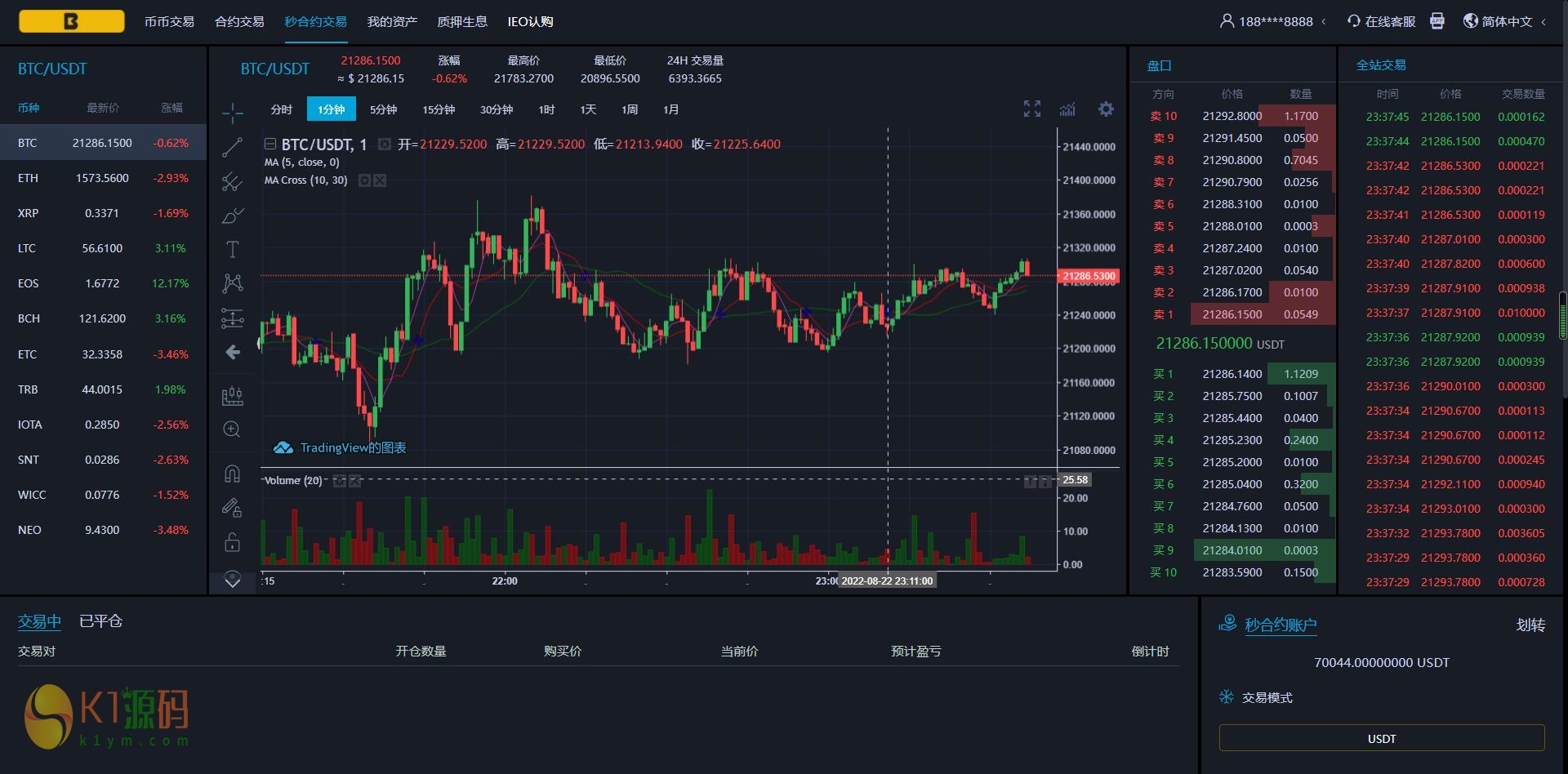
Task: Select the trend line drawing tool
Action: pyautogui.click(x=233, y=147)
